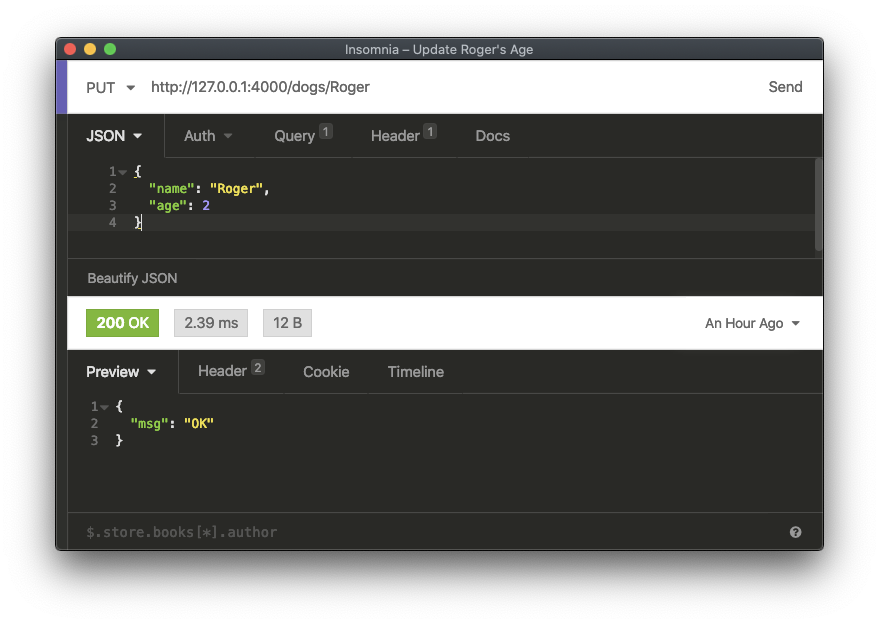The width and height of the screenshot is (879, 624).
Task: Open the PUT method dropdown
Action: click(x=110, y=87)
